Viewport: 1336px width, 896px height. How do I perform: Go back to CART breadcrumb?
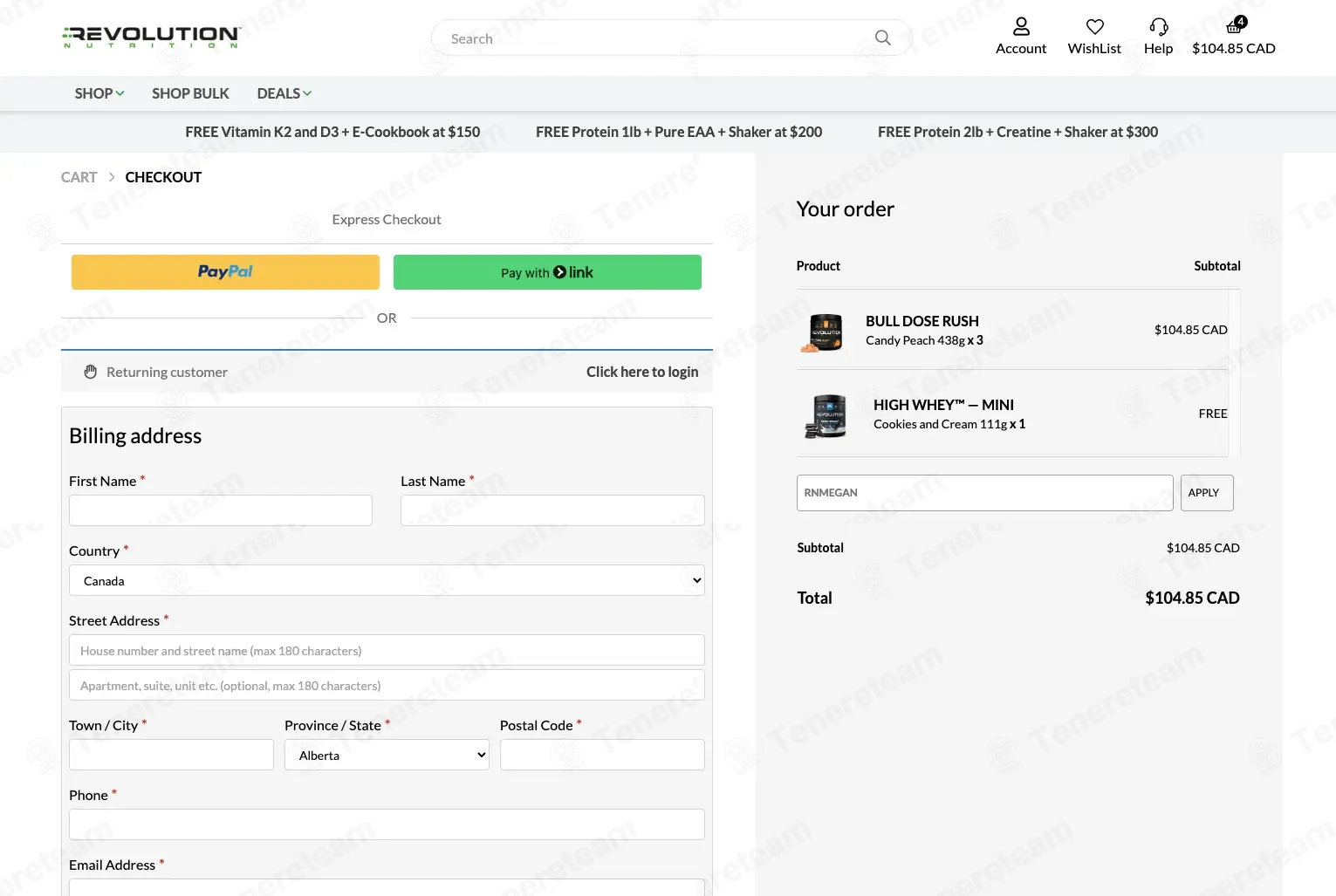[79, 177]
